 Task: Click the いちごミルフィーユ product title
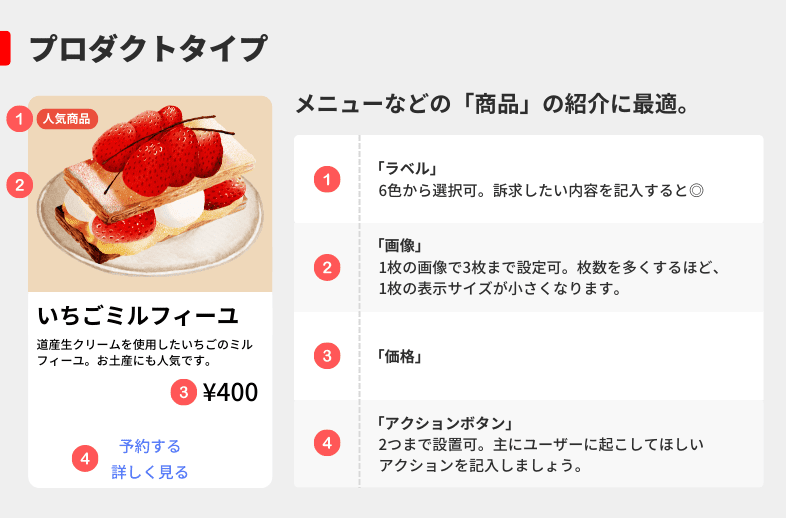point(138,315)
